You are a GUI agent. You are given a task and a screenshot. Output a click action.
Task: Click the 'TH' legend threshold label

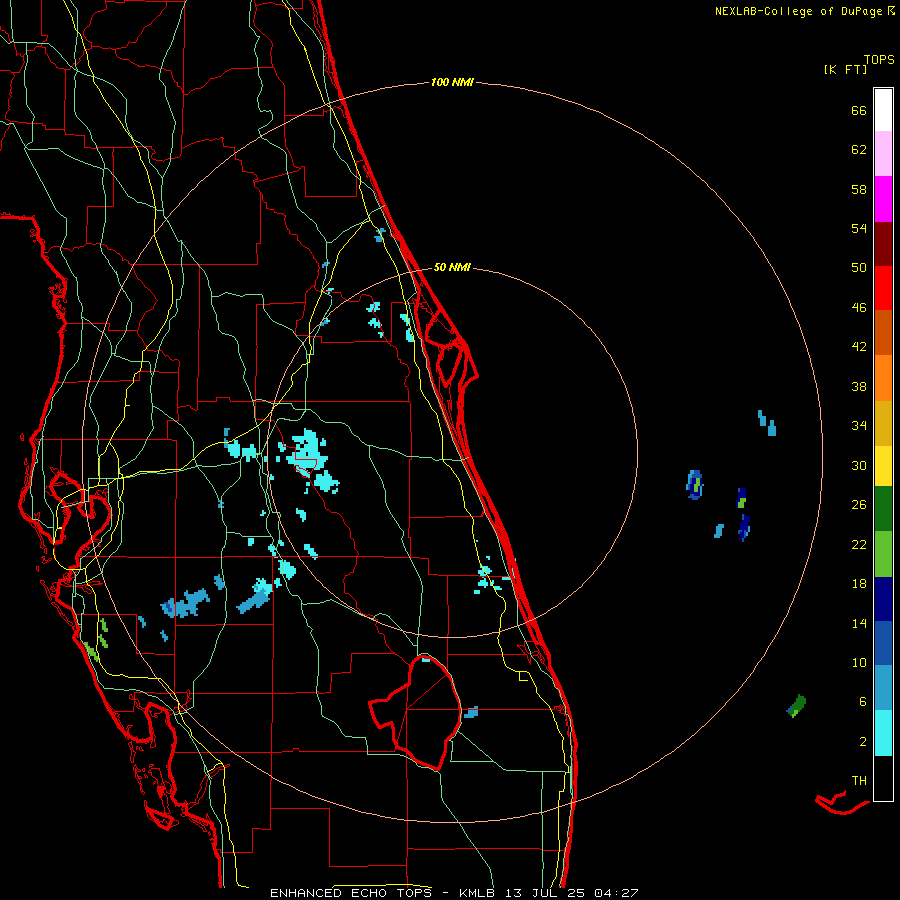(859, 781)
